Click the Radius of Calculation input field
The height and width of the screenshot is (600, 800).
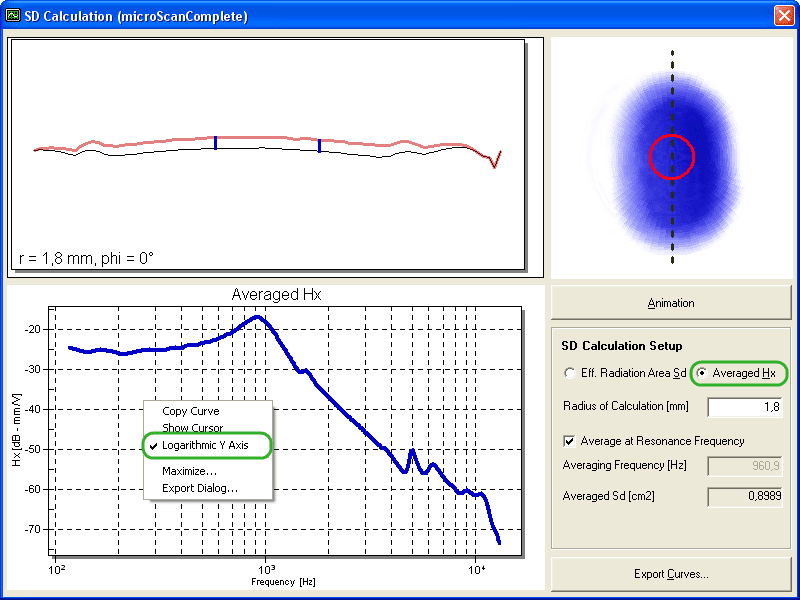coord(745,407)
